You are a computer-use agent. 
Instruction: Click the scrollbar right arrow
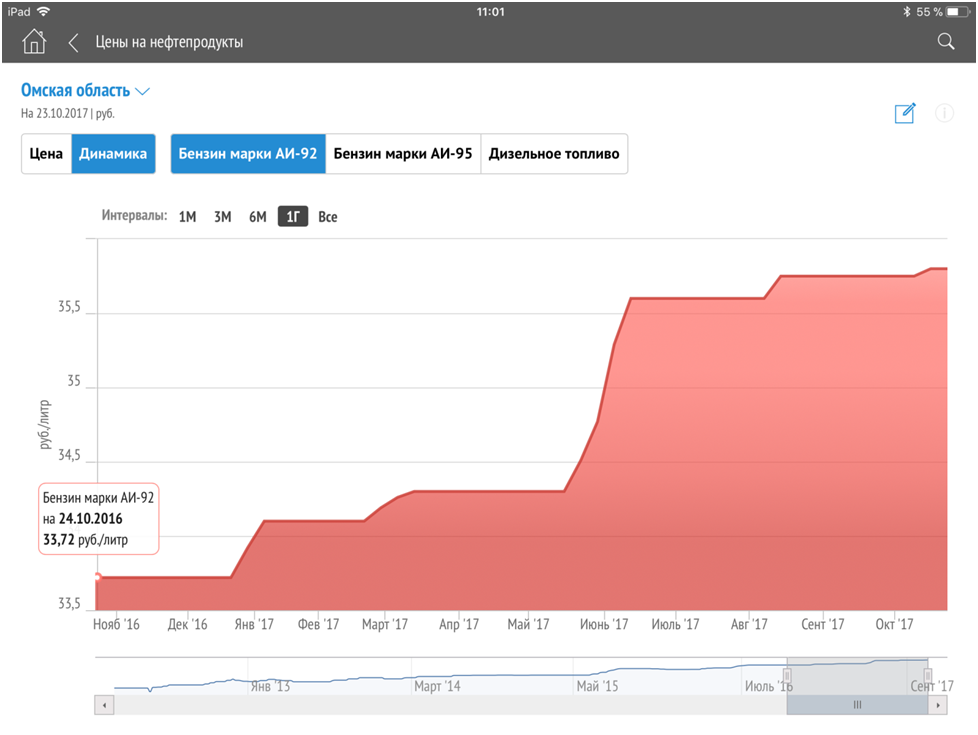point(938,705)
